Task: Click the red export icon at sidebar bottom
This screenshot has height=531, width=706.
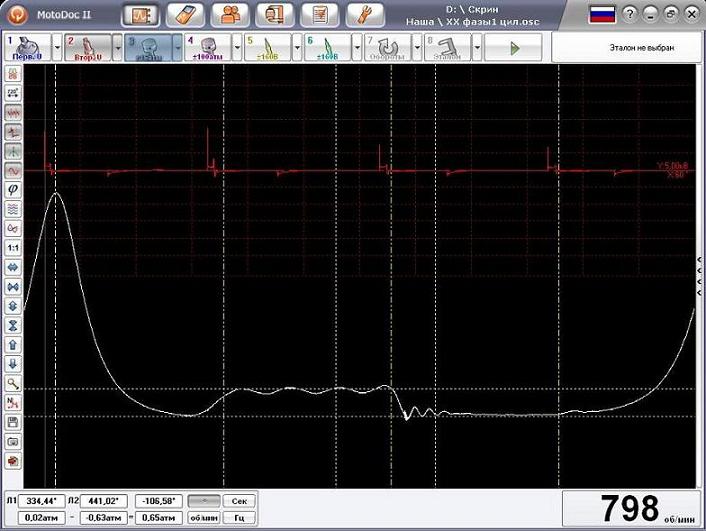Action: coord(13,461)
